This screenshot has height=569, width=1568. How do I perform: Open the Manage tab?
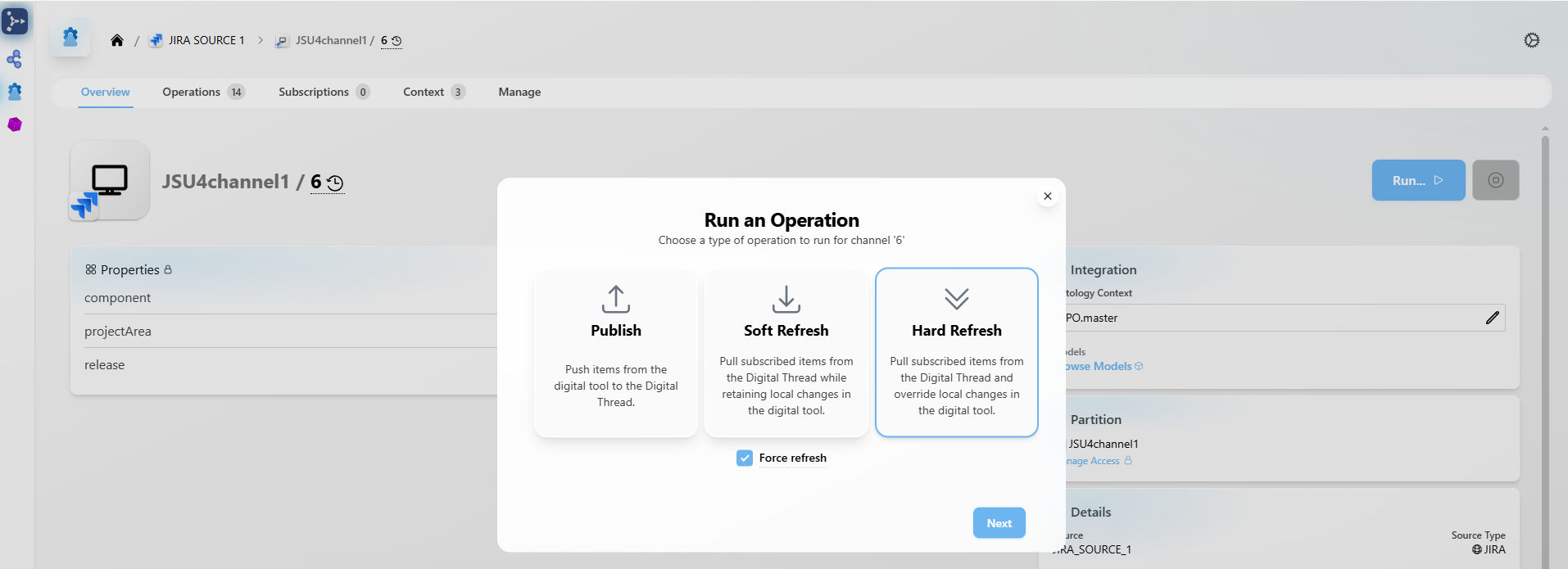click(x=519, y=92)
